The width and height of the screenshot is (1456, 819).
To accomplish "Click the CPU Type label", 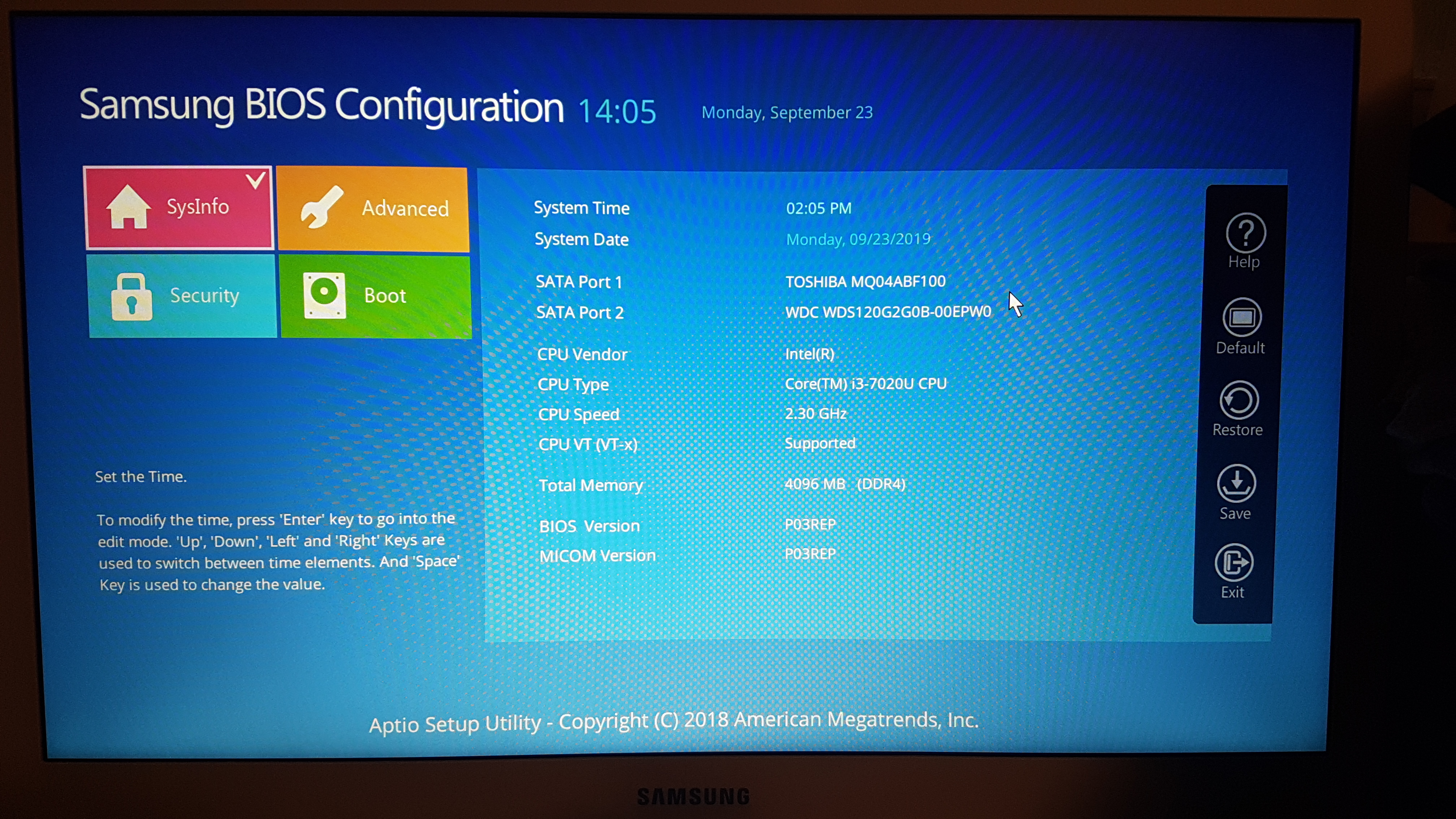I will click(x=573, y=385).
